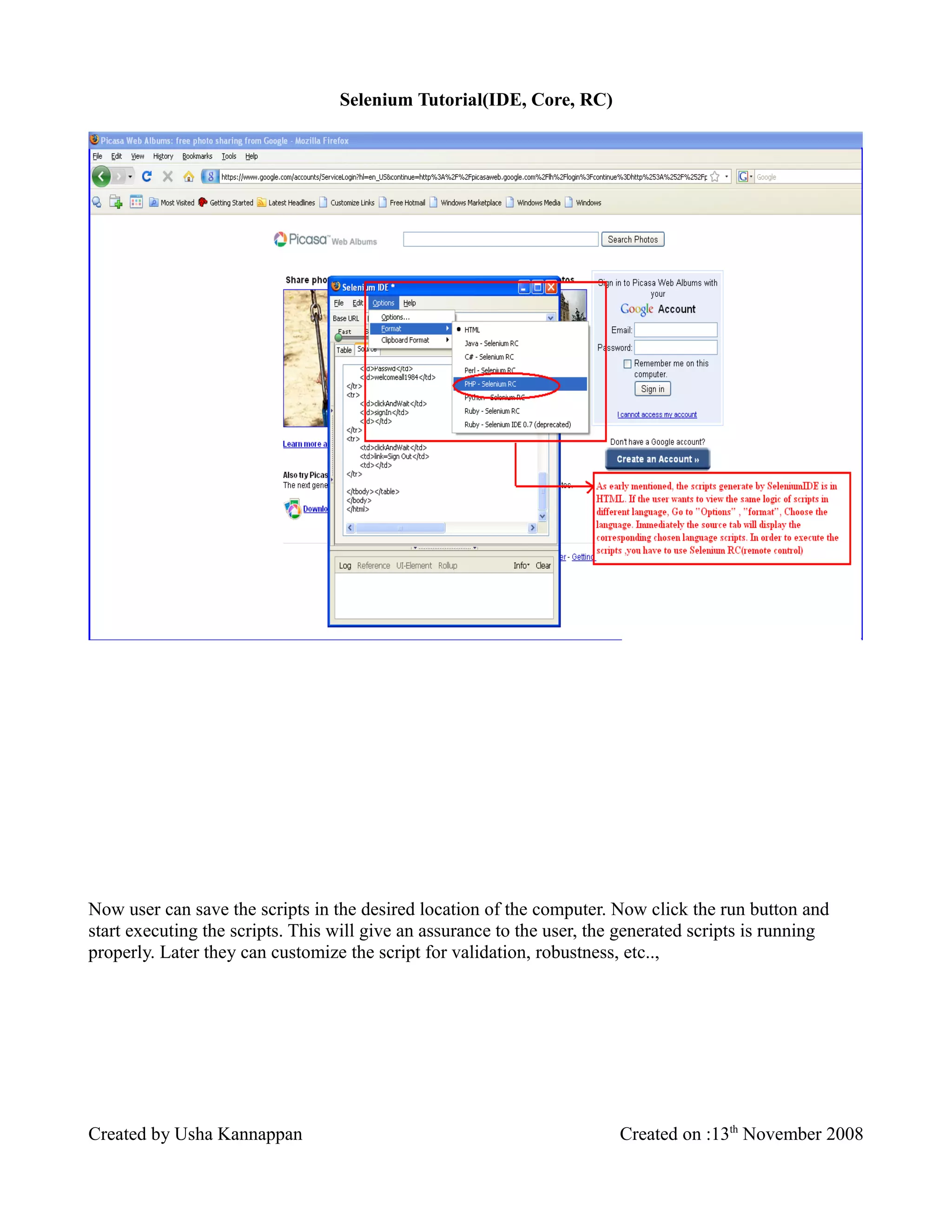
Task: Select the HTML format radio option
Action: pos(472,330)
